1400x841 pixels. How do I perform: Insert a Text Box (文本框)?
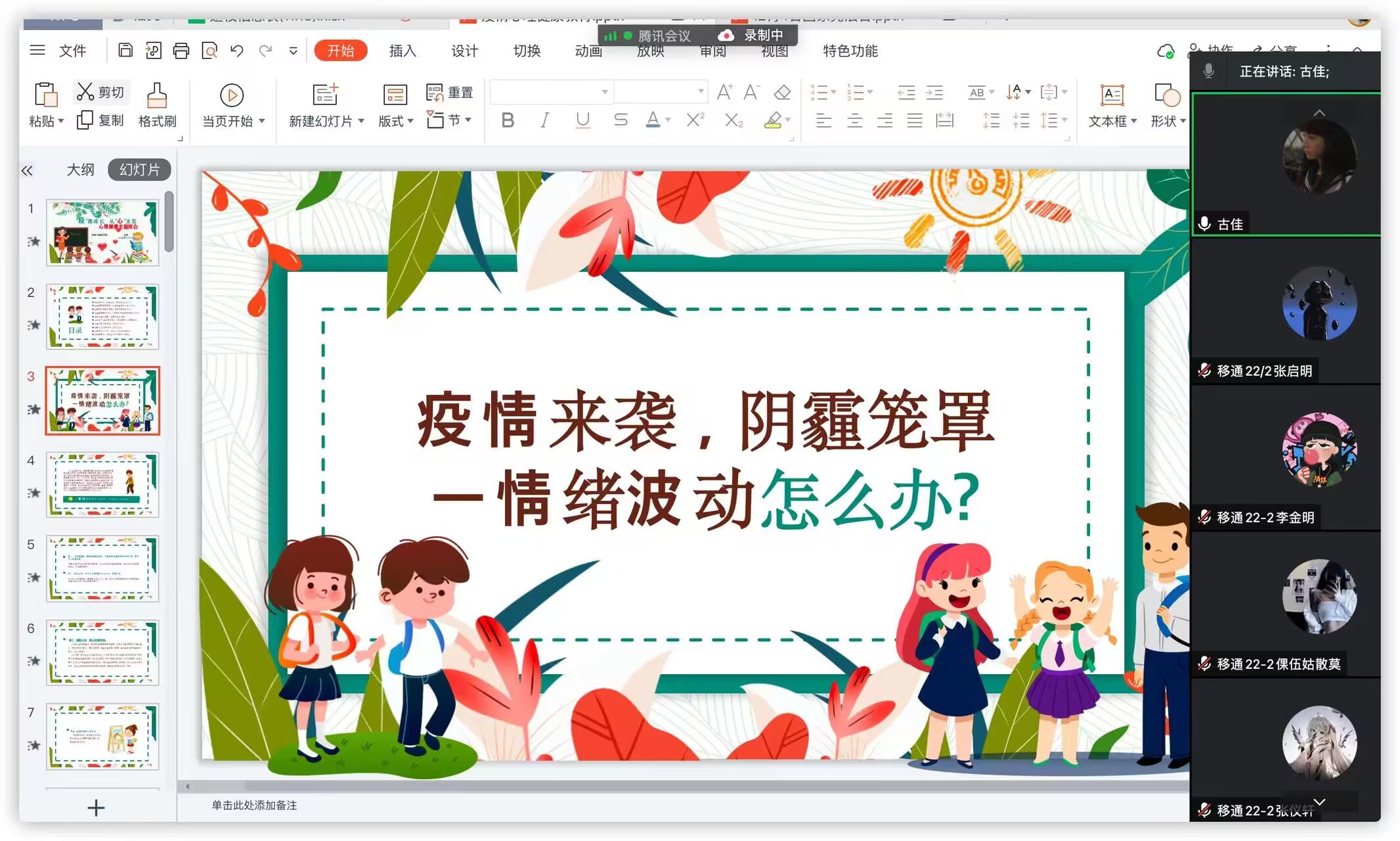coord(1112,96)
